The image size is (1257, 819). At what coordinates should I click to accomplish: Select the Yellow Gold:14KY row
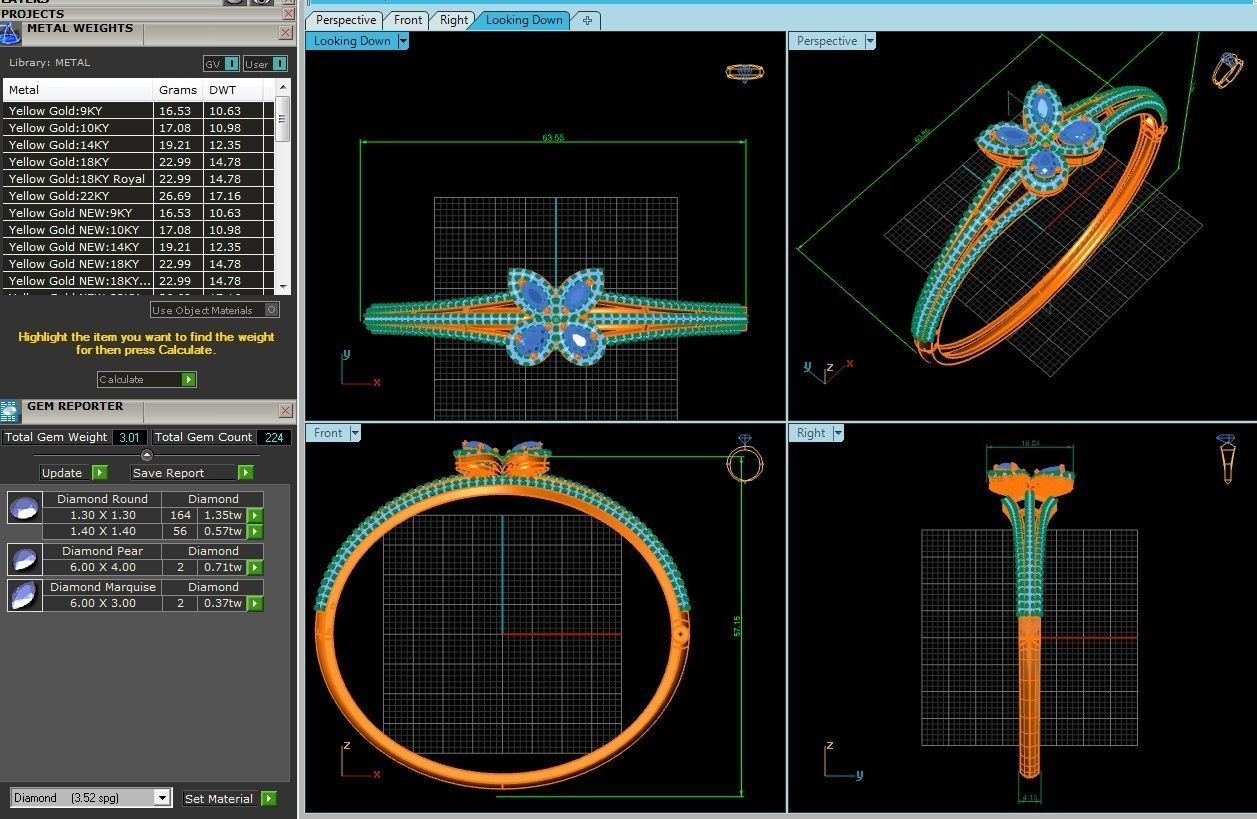coord(139,145)
